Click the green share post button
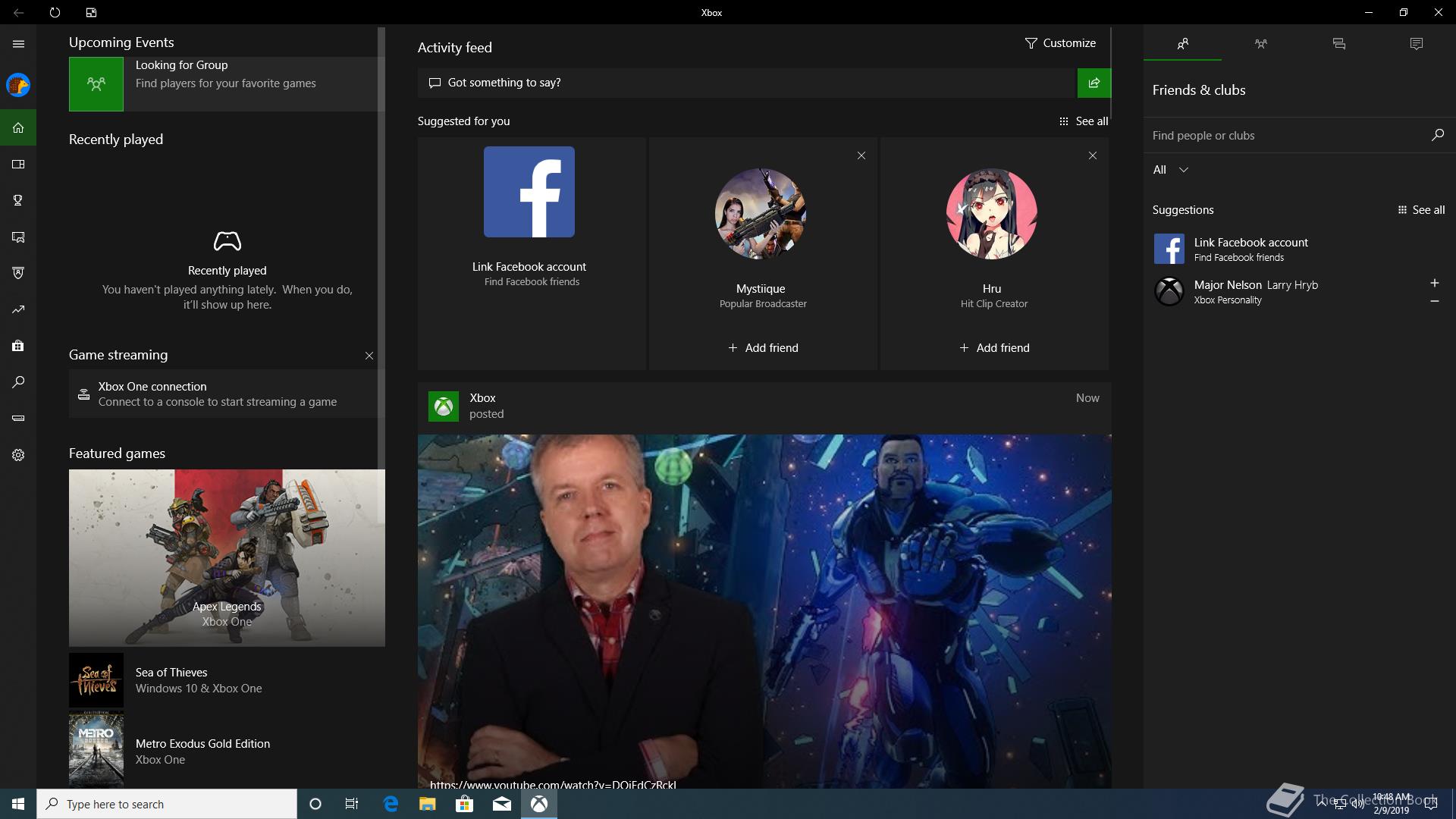 point(1094,83)
